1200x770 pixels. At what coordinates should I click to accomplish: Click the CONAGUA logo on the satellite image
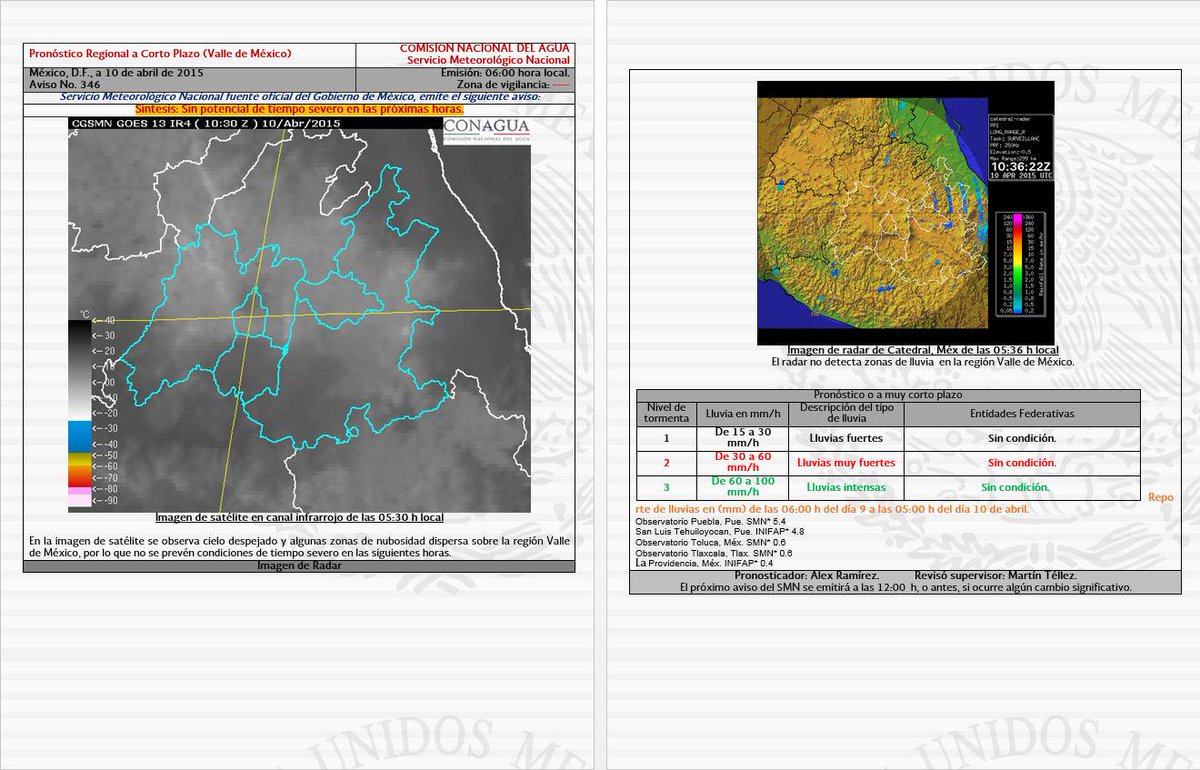tap(486, 131)
